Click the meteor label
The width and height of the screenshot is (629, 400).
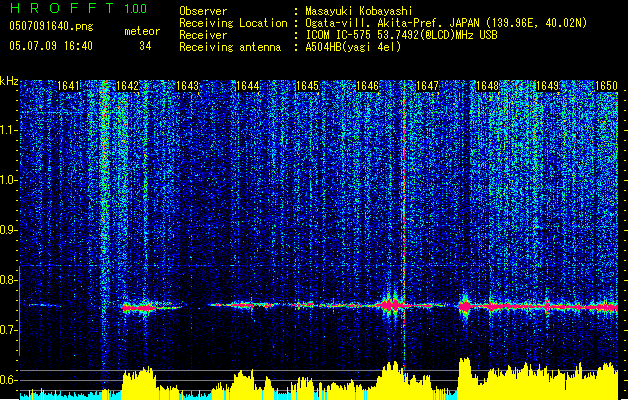142,31
